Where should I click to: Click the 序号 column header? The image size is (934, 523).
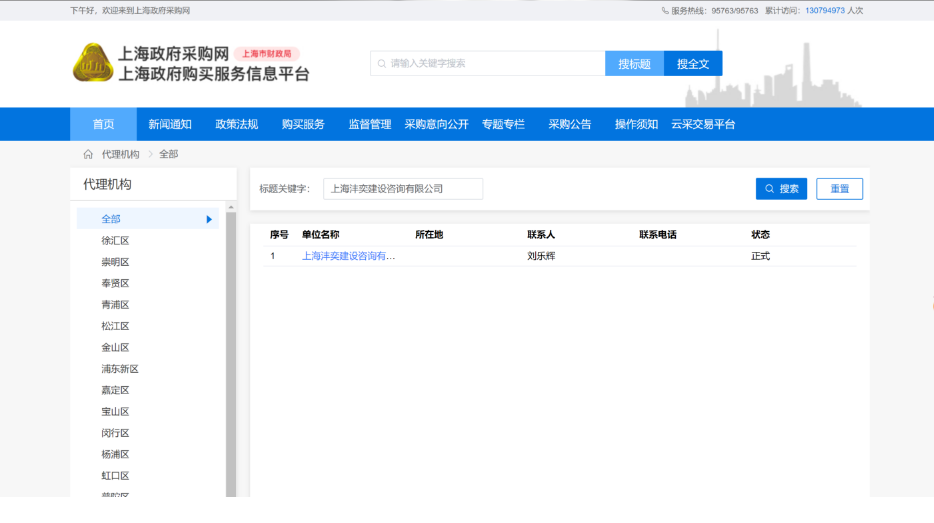coord(279,235)
